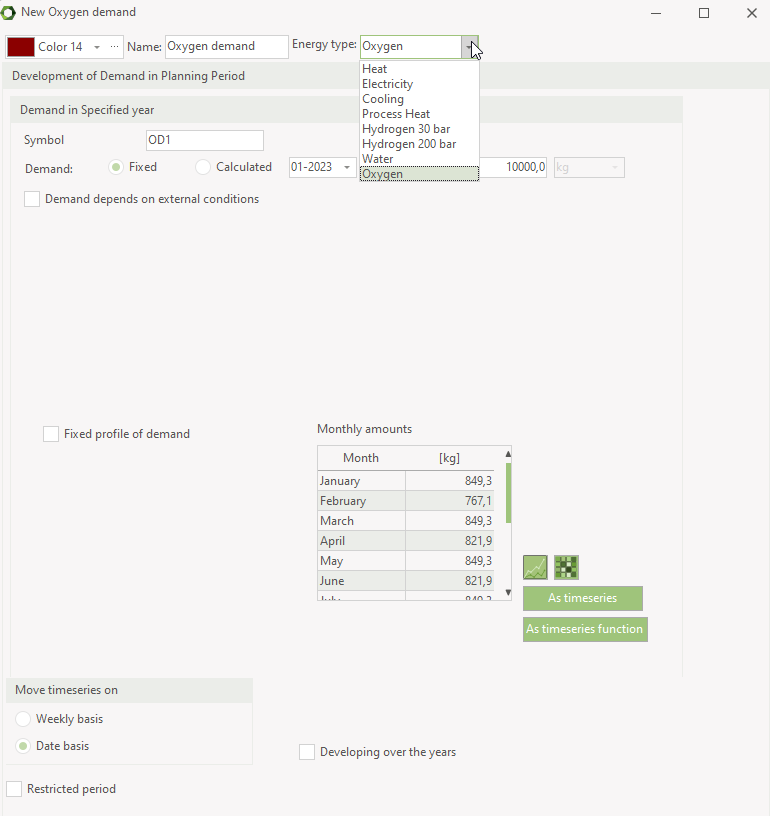Click the app logo in the title bar

tap(9, 13)
